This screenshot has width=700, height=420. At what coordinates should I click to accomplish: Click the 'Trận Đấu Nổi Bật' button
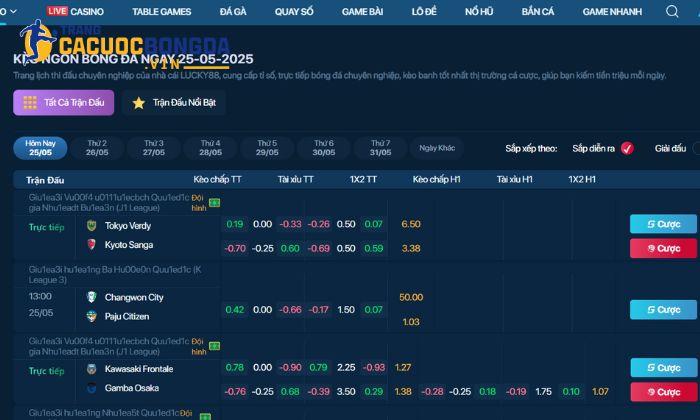[x=175, y=102]
